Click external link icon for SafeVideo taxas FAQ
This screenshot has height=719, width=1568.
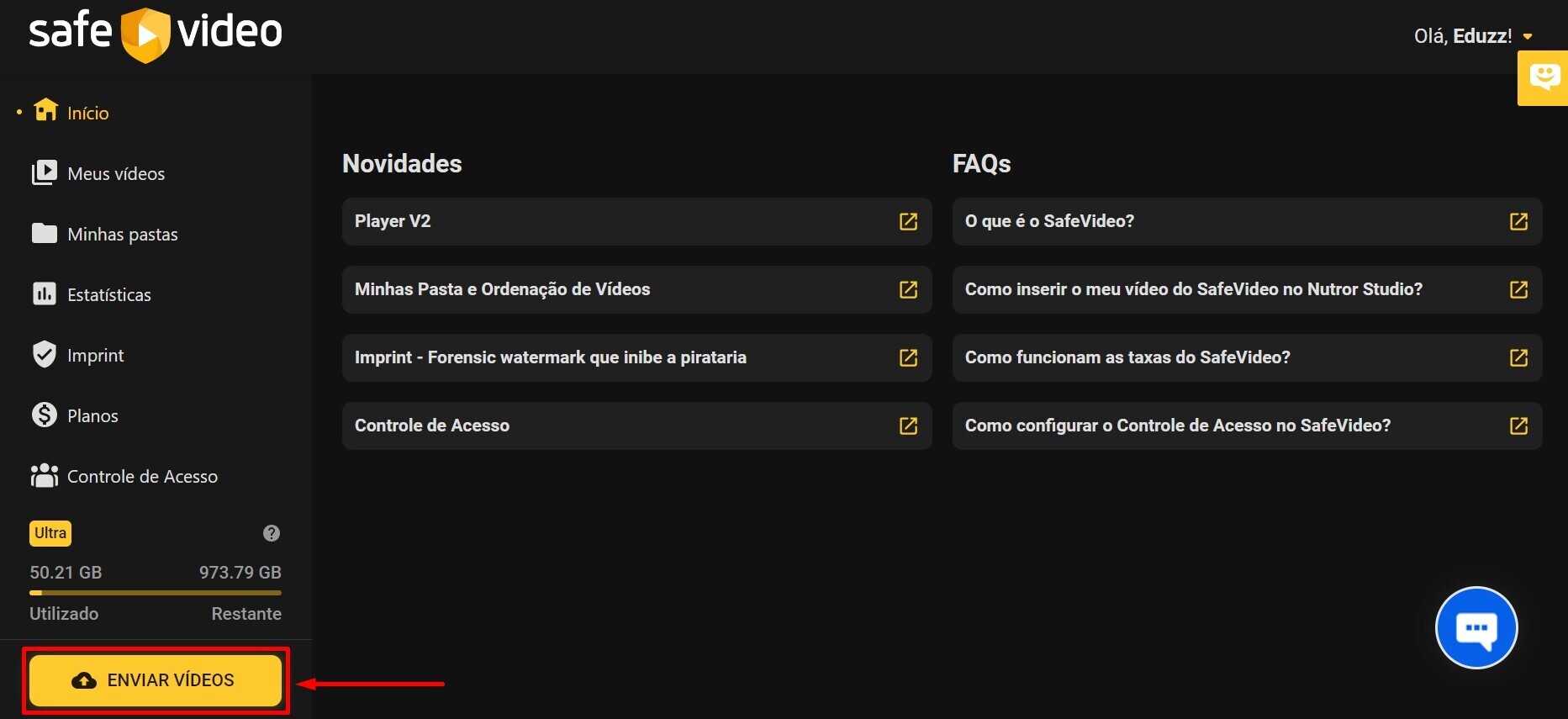(1518, 357)
